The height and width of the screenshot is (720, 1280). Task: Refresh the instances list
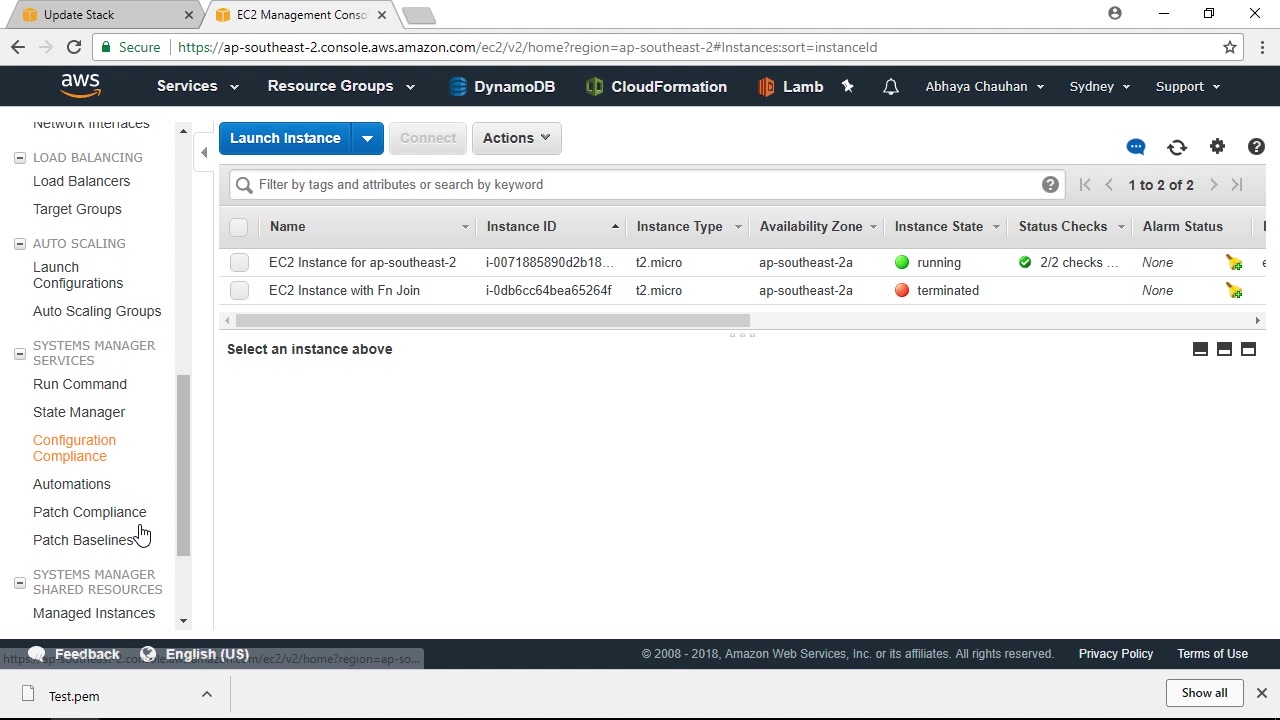1177,147
